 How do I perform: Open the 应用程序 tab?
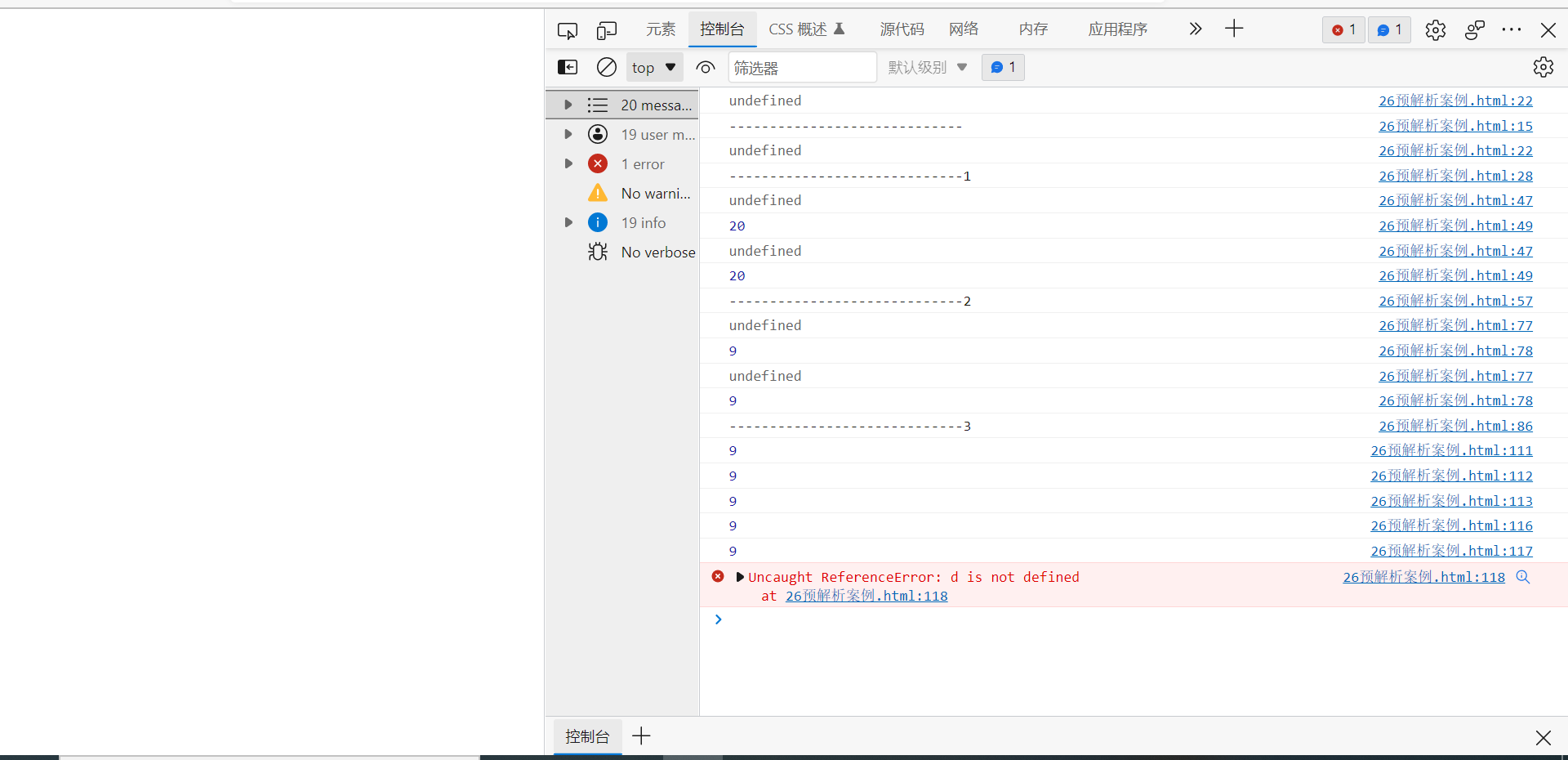tap(1118, 29)
